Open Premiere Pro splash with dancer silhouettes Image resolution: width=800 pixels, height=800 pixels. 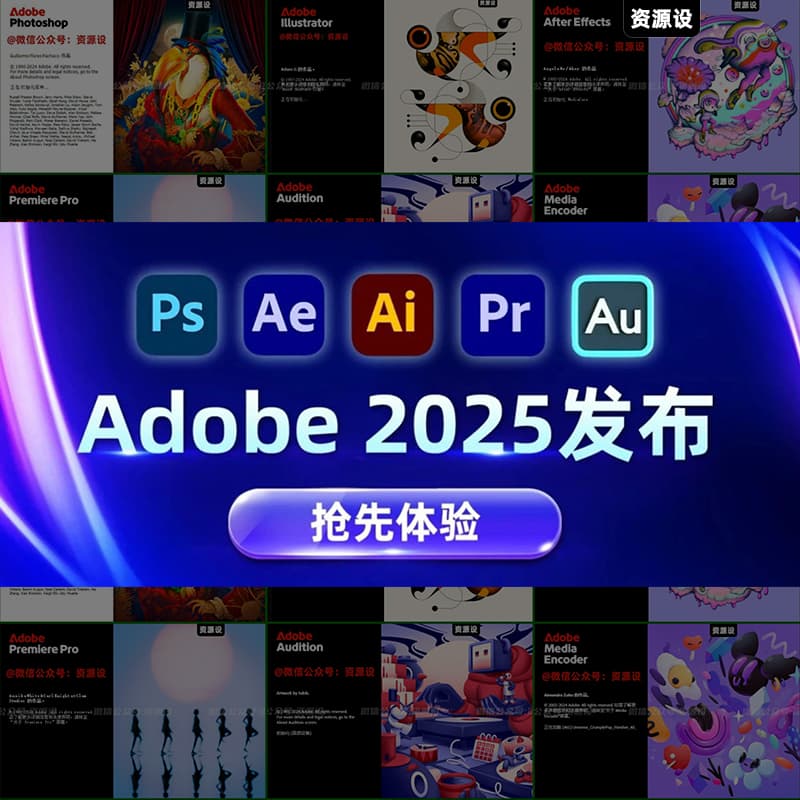190,712
